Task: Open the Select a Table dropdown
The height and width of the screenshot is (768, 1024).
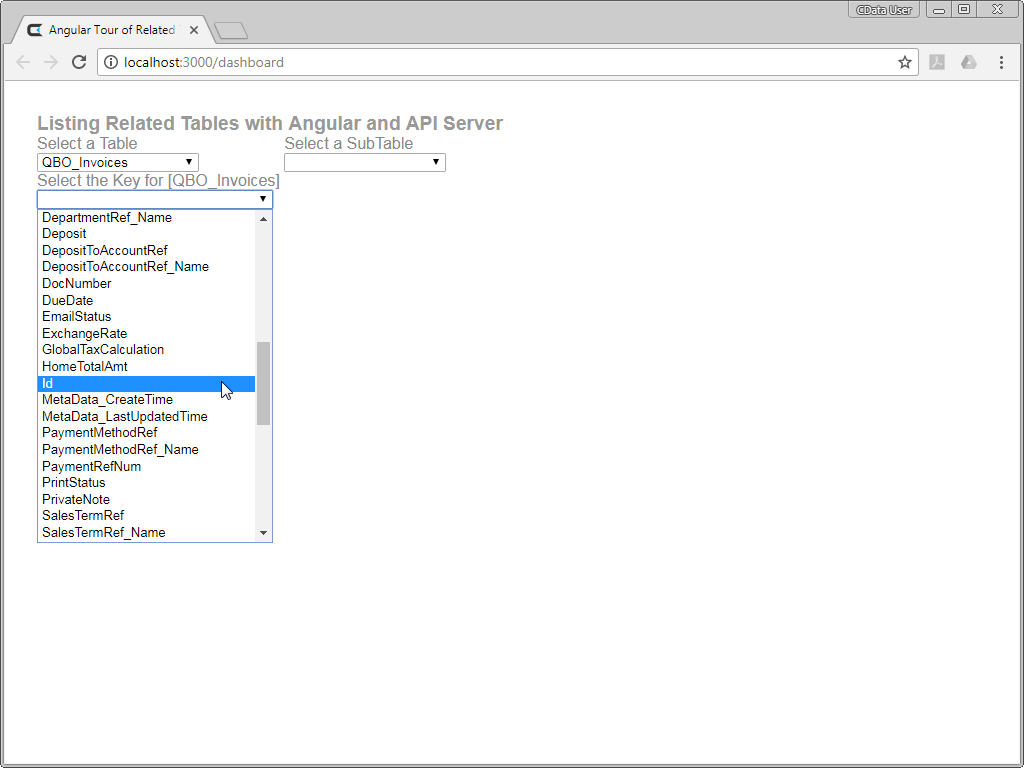Action: coord(118,162)
